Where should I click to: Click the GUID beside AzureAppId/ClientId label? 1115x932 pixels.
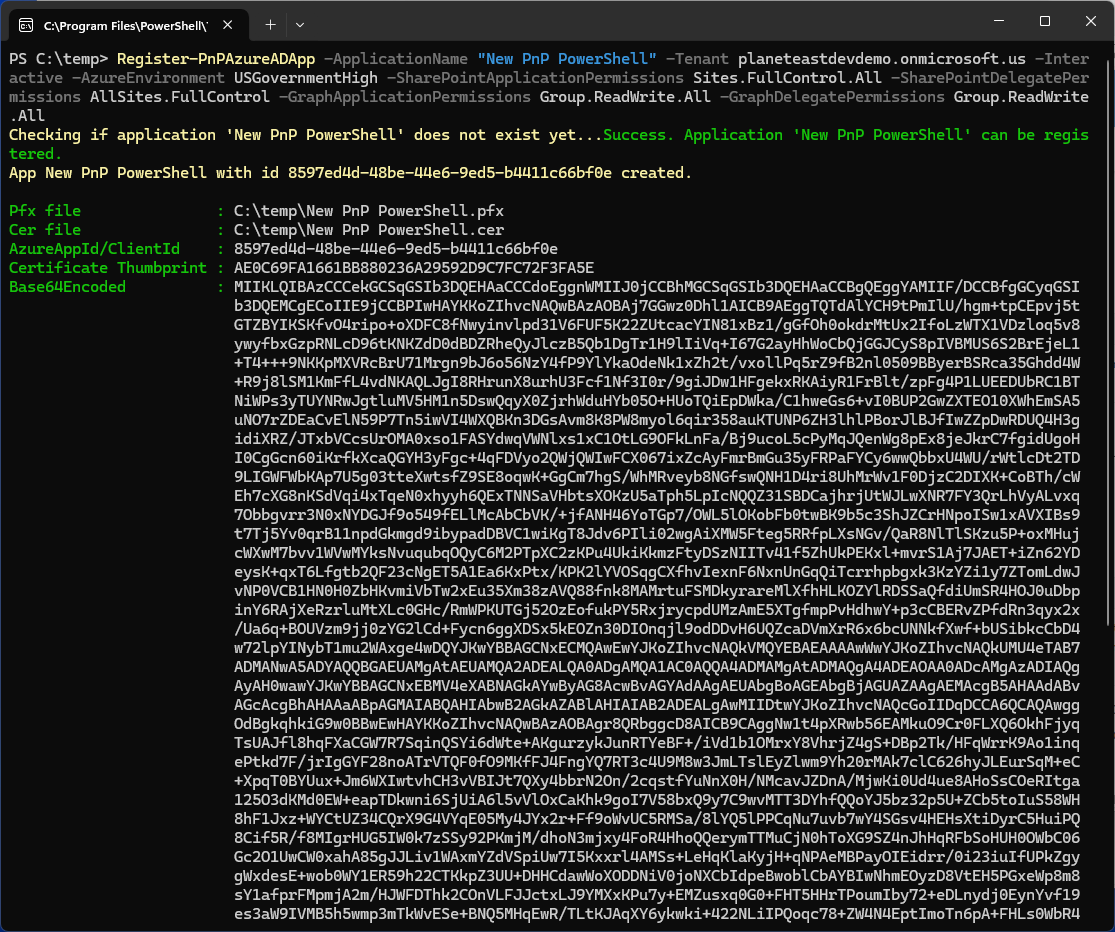point(395,249)
